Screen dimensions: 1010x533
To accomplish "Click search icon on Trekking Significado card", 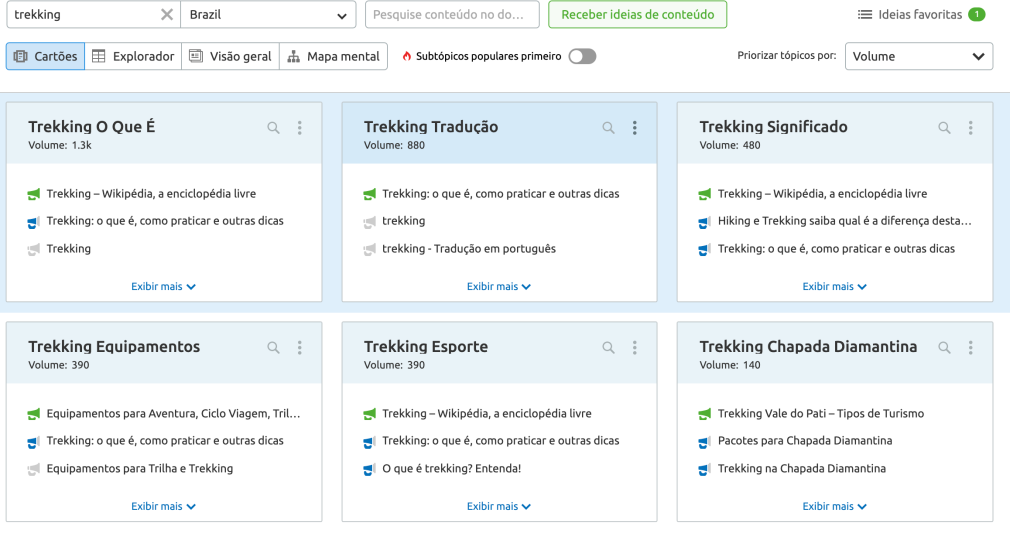I will click(x=944, y=128).
